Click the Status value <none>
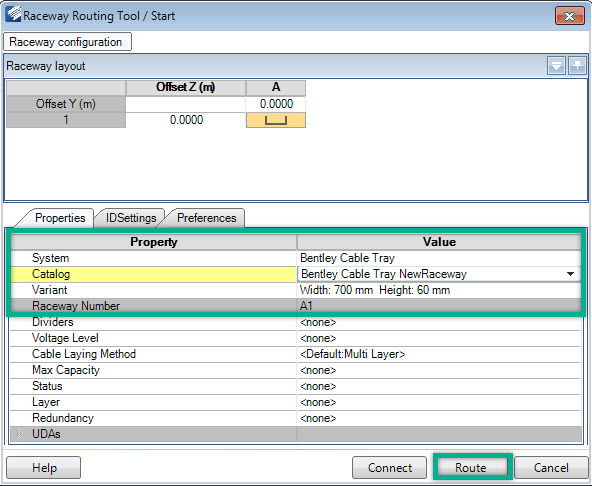Viewport: 592px width, 486px height. [439, 386]
